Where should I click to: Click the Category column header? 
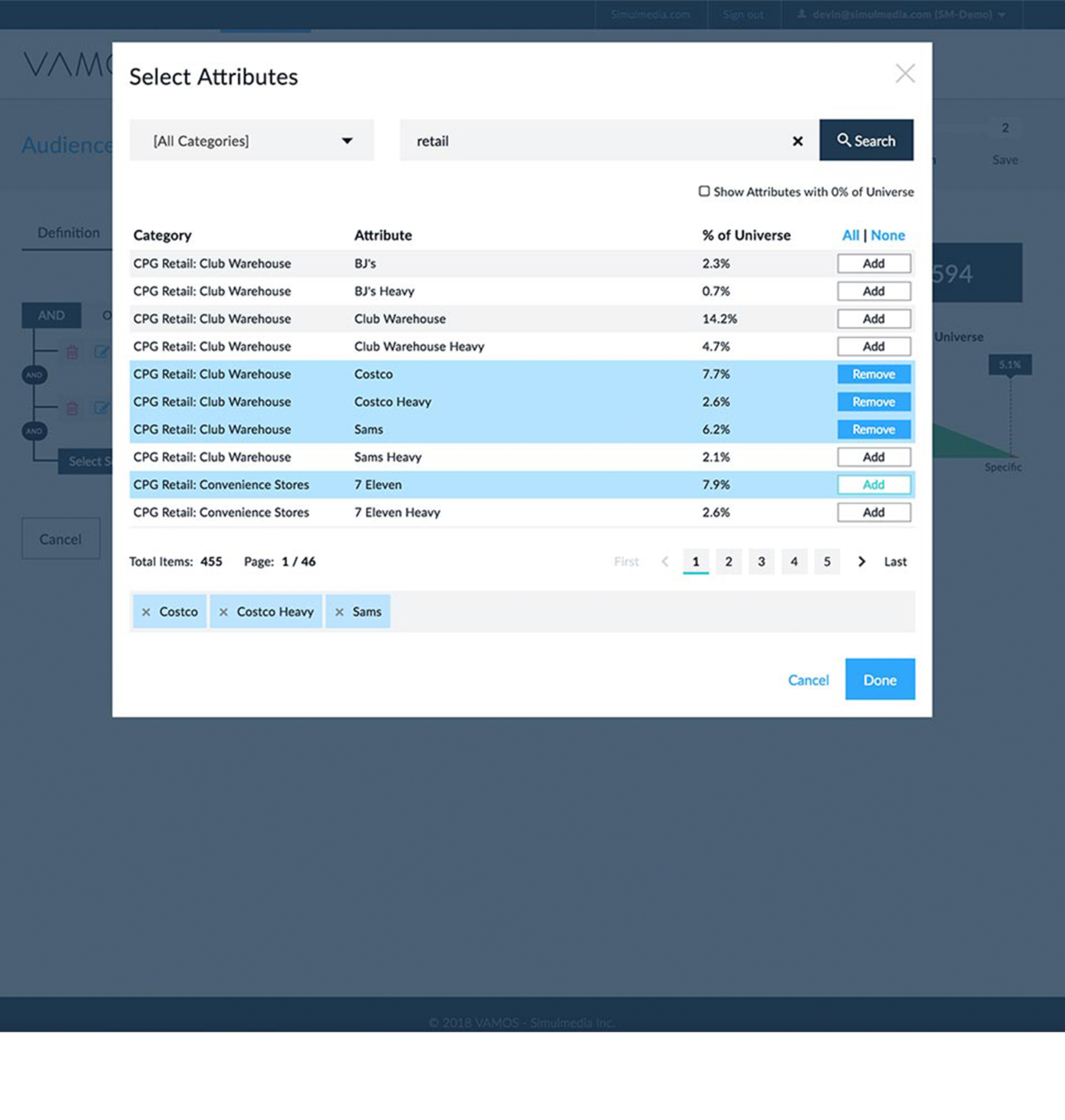coord(162,235)
